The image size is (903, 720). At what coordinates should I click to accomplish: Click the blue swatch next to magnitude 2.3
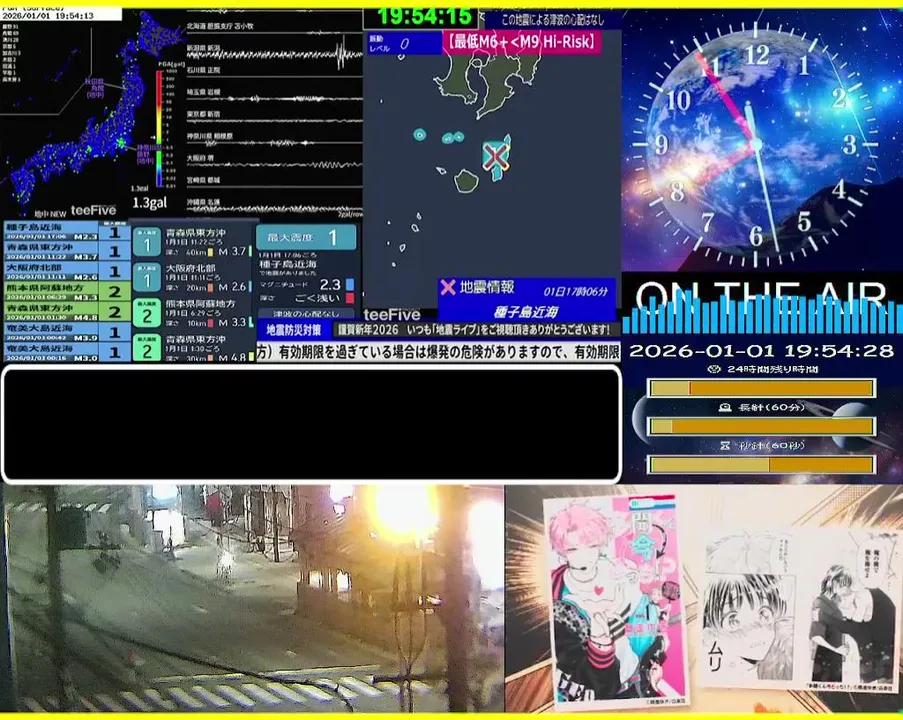click(x=350, y=285)
